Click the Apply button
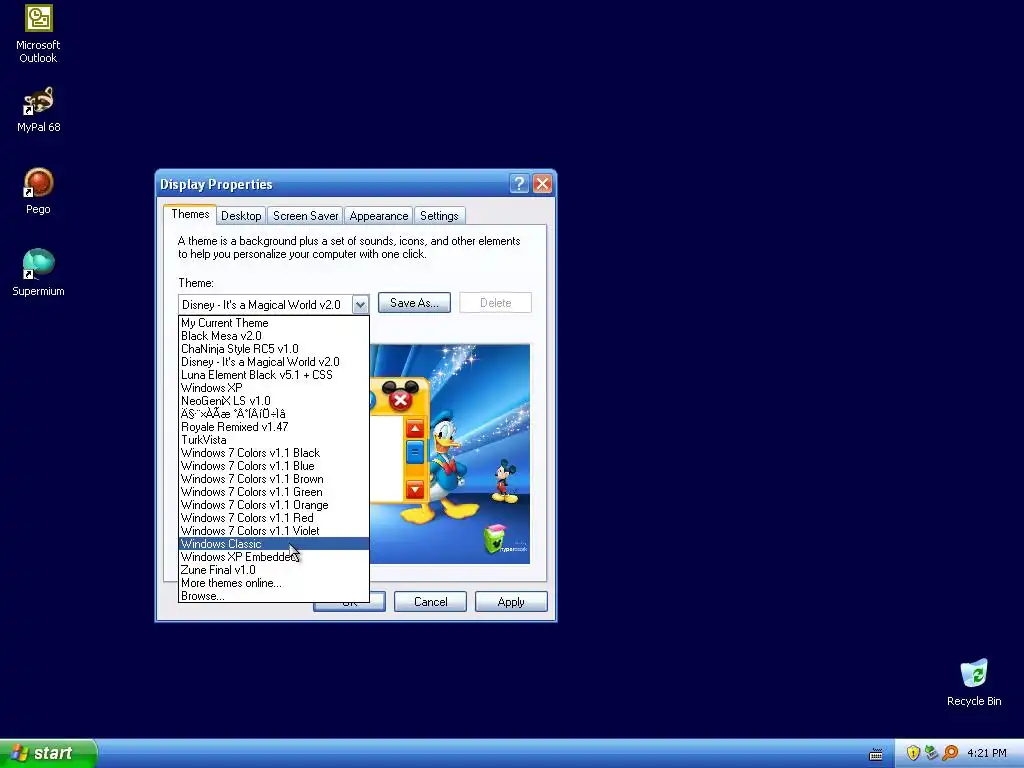The image size is (1024, 768). tap(511, 601)
